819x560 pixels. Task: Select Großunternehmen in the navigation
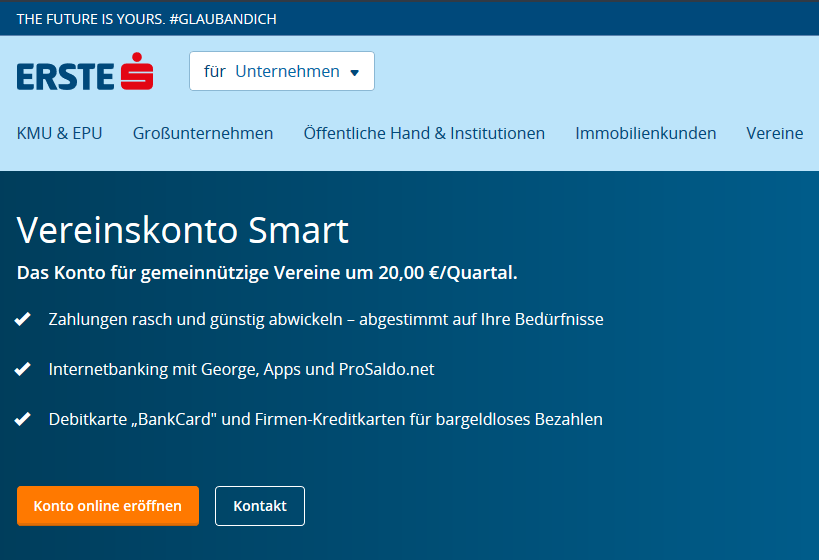[x=203, y=133]
